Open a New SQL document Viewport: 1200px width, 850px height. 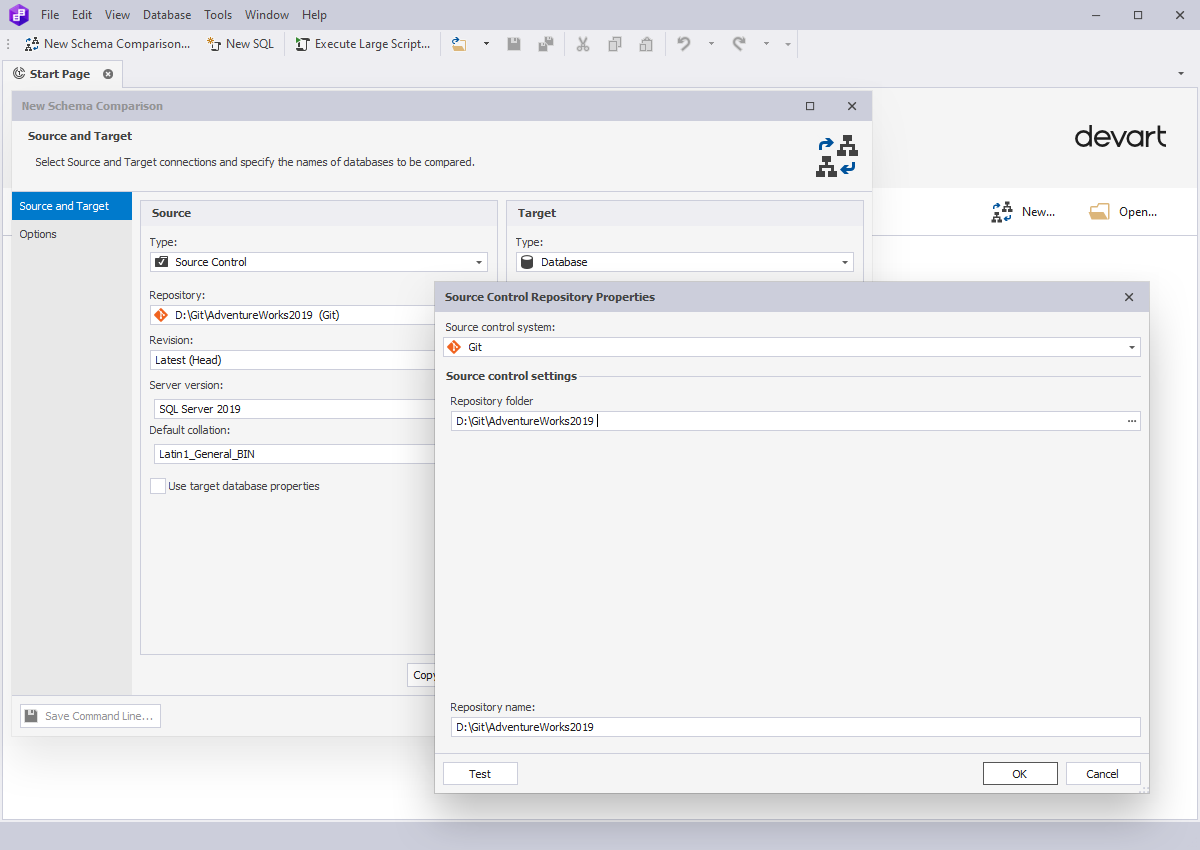[240, 43]
